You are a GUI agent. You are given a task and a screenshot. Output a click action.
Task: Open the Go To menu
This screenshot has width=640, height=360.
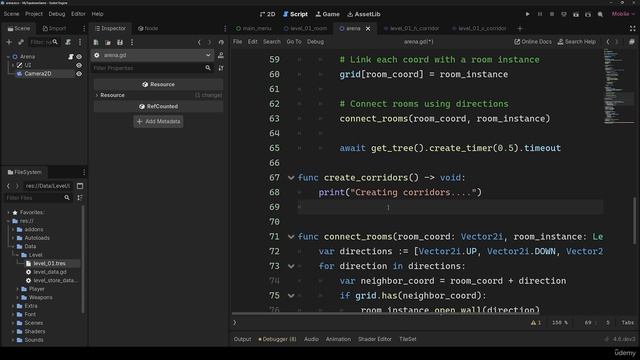tap(293, 42)
